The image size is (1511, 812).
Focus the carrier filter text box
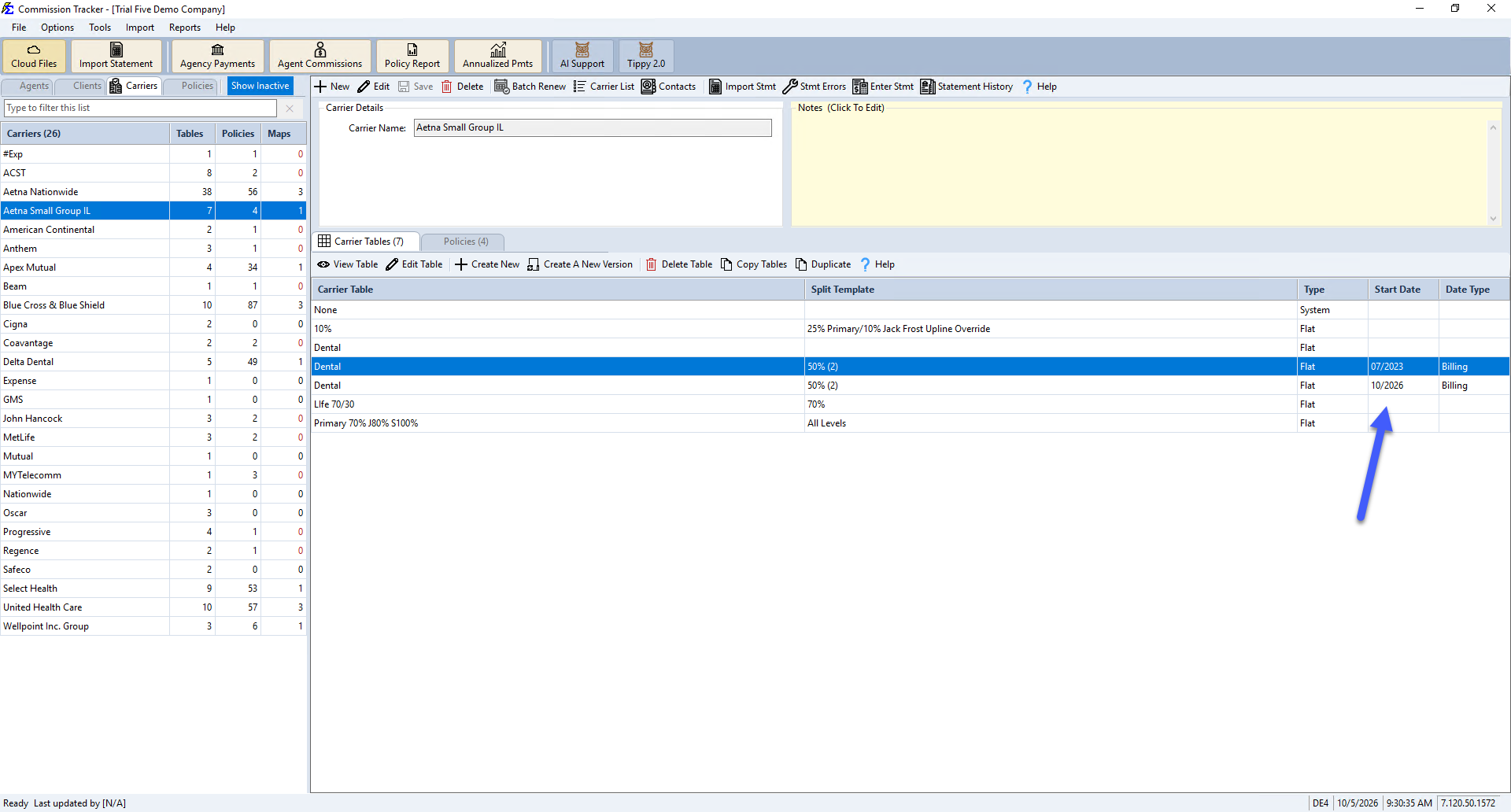tap(141, 108)
